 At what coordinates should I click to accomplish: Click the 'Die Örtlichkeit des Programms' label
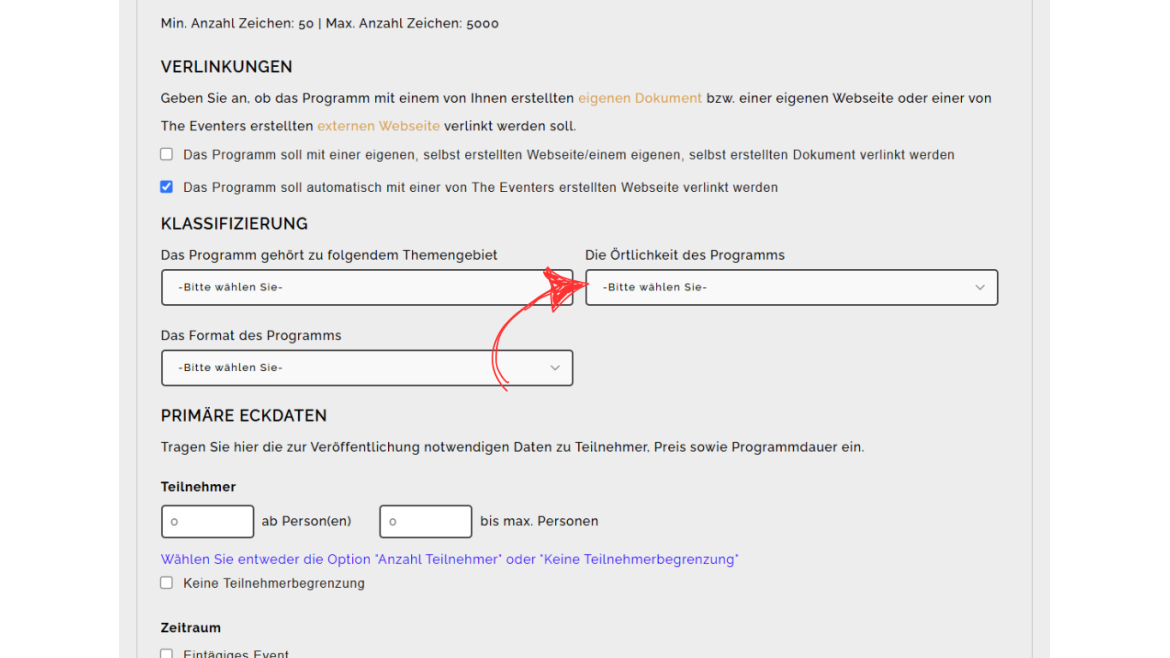click(x=685, y=255)
